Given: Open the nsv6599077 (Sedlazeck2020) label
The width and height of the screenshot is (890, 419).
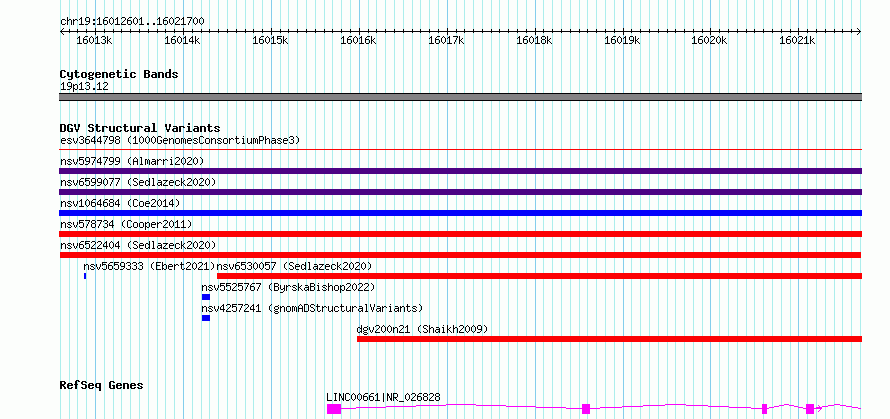Looking at the screenshot, I should click(x=138, y=182).
